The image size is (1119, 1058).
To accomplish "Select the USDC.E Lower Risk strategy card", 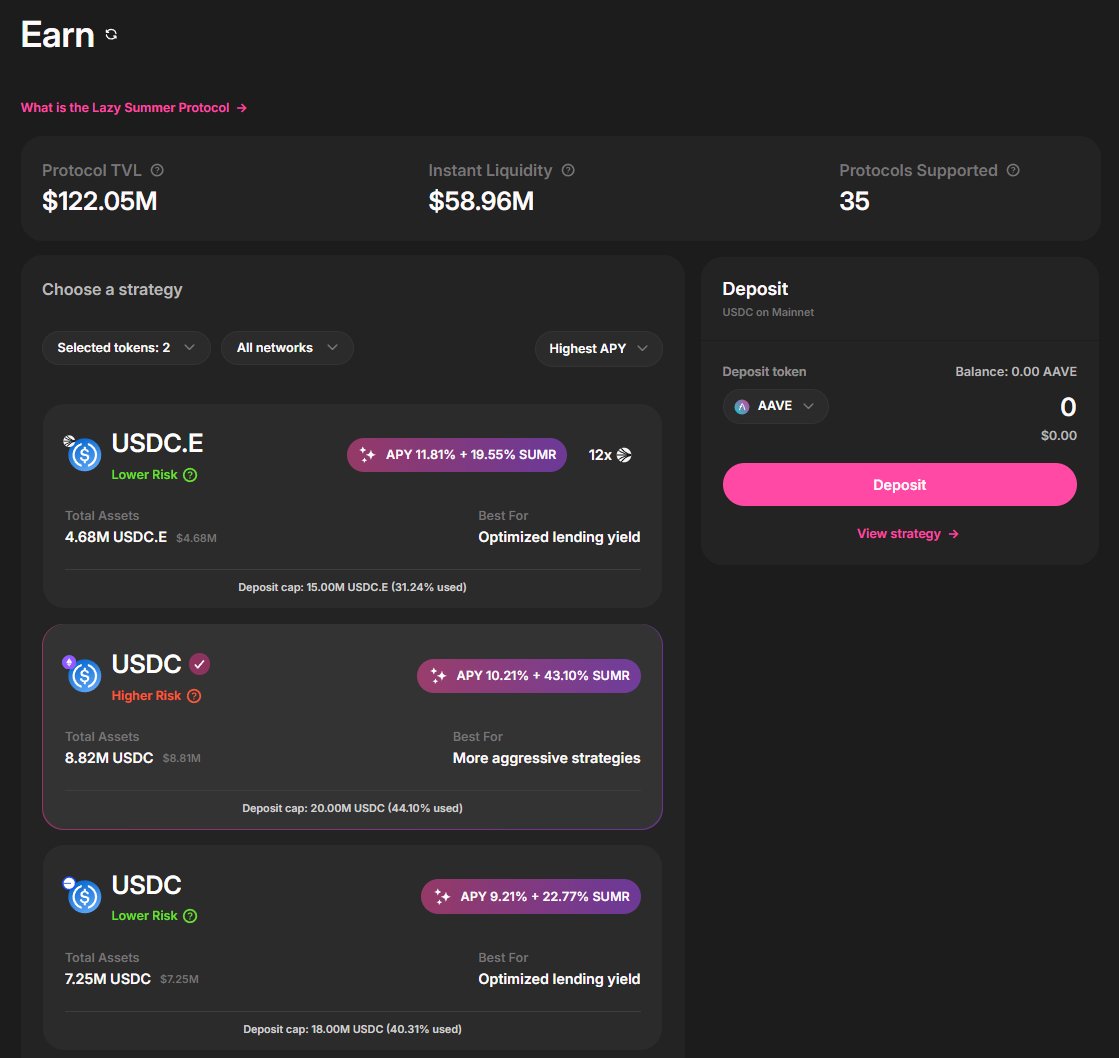I will 353,506.
